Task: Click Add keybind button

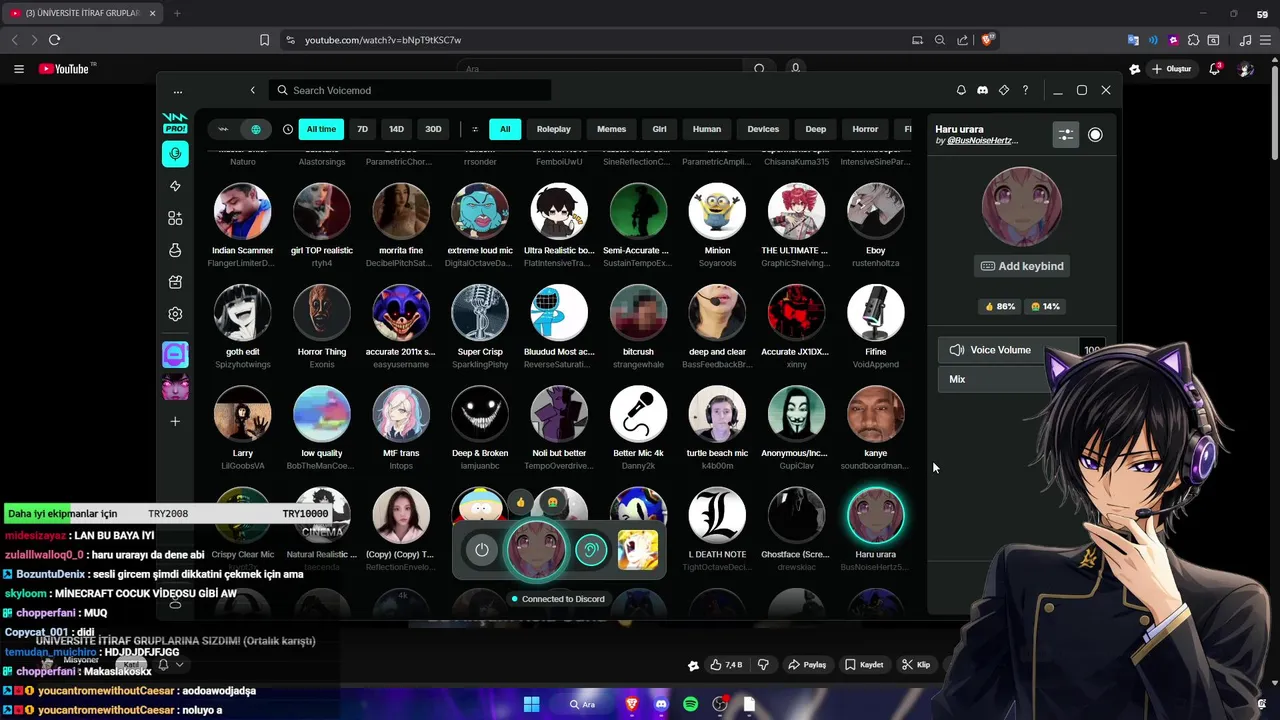Action: click(x=1022, y=266)
